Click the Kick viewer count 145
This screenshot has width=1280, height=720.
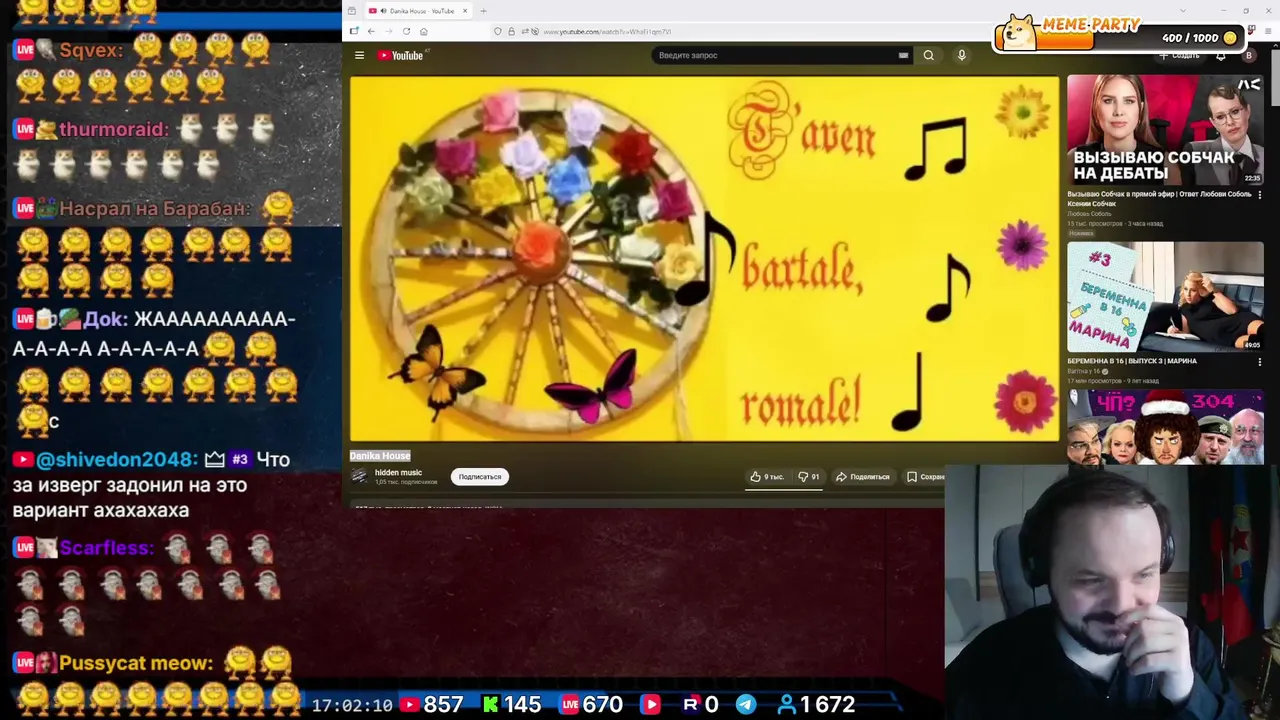pos(512,705)
